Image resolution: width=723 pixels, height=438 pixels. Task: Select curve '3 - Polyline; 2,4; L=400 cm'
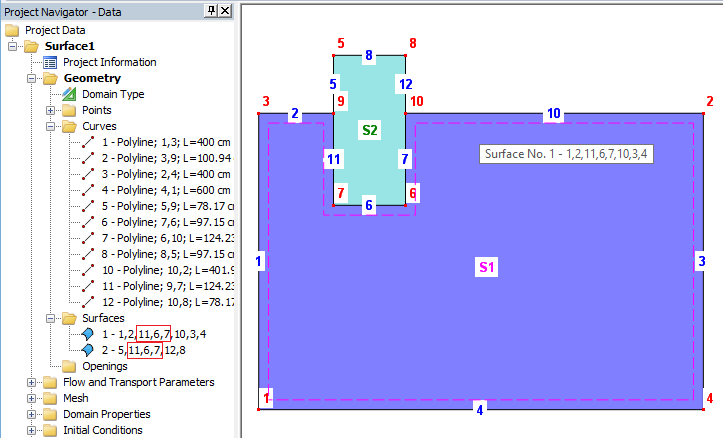coord(166,174)
